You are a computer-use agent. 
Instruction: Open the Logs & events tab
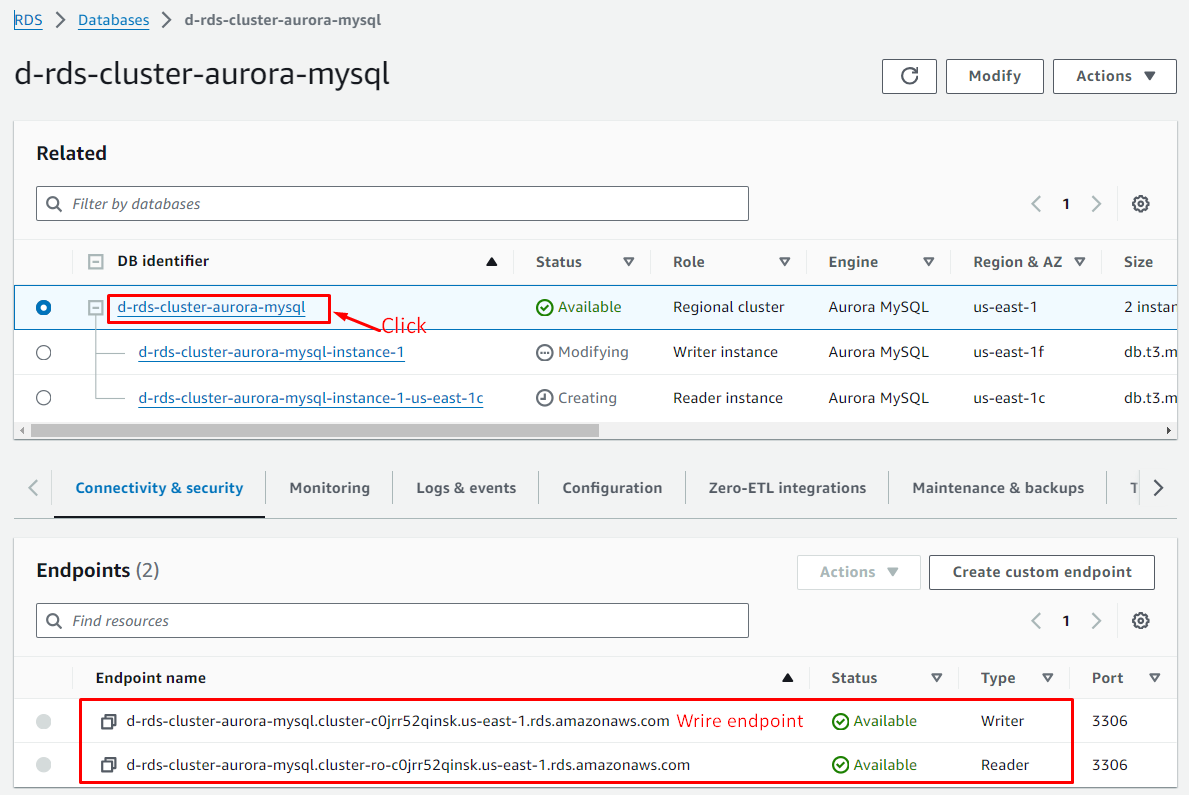[466, 488]
